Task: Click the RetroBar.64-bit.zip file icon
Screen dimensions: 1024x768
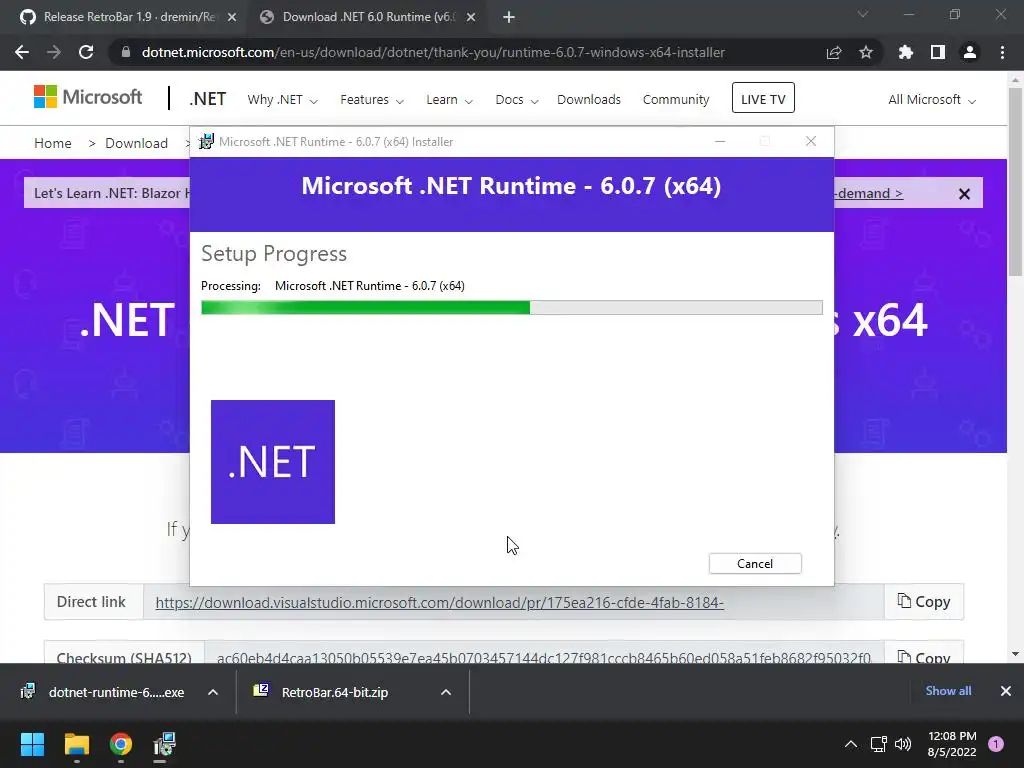Action: pyautogui.click(x=261, y=691)
